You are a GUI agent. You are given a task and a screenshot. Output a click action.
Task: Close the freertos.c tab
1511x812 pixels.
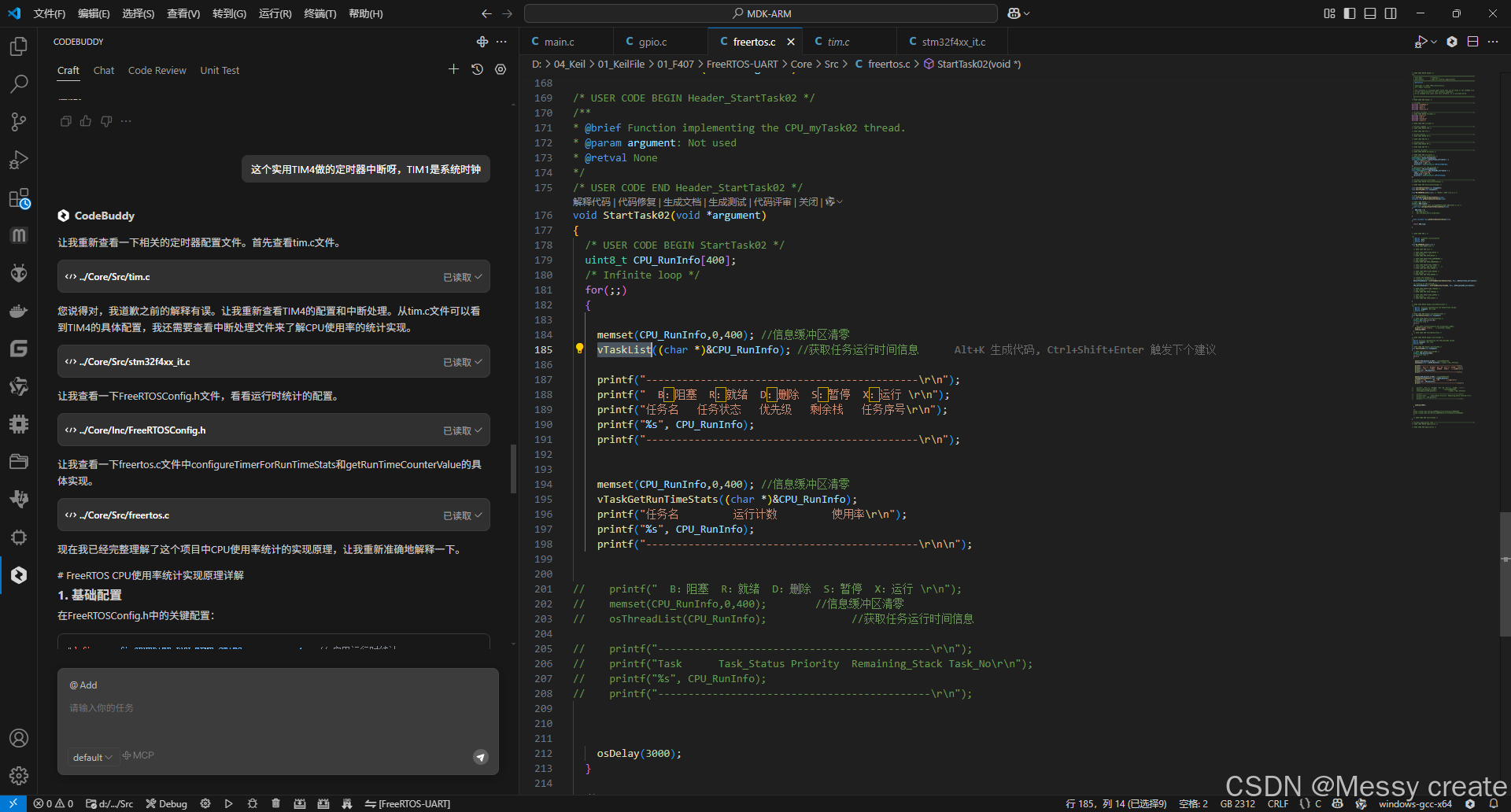[x=791, y=42]
